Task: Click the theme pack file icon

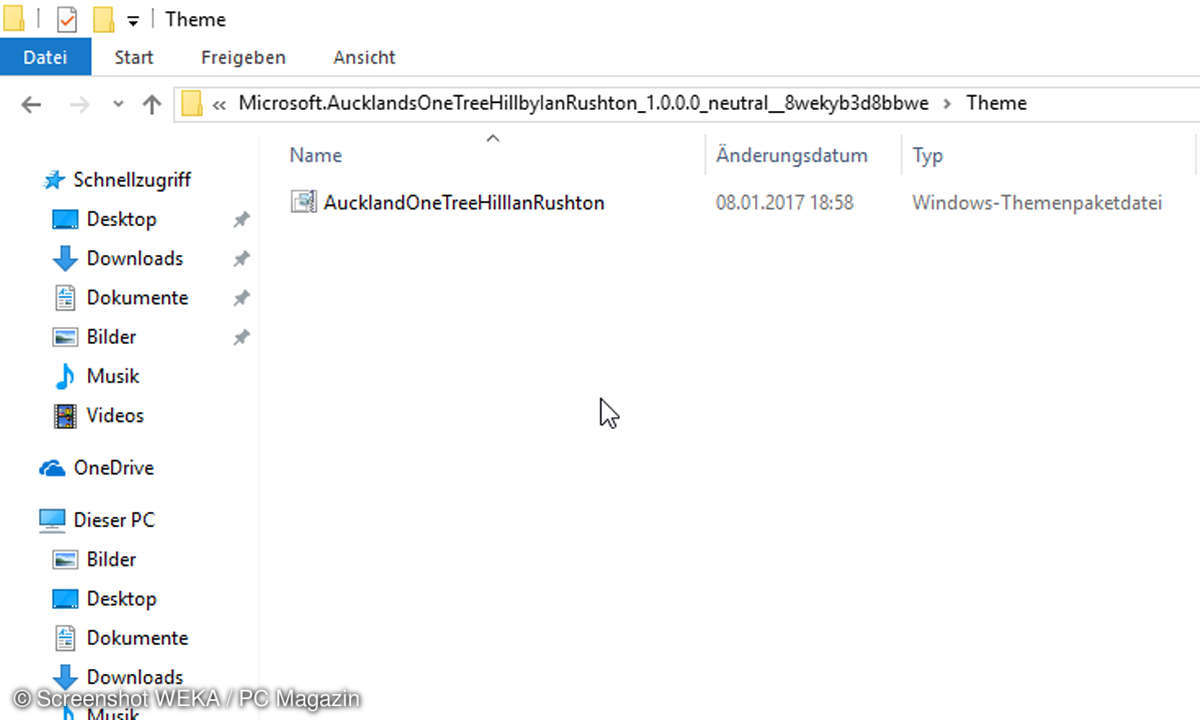Action: click(x=303, y=202)
